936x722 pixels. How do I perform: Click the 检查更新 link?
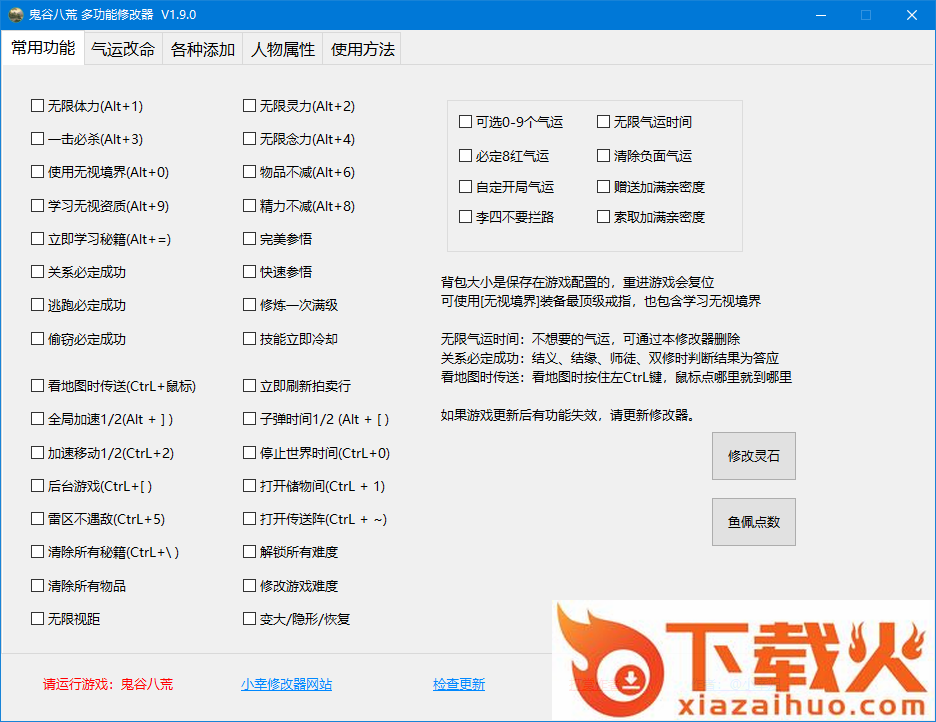click(458, 684)
